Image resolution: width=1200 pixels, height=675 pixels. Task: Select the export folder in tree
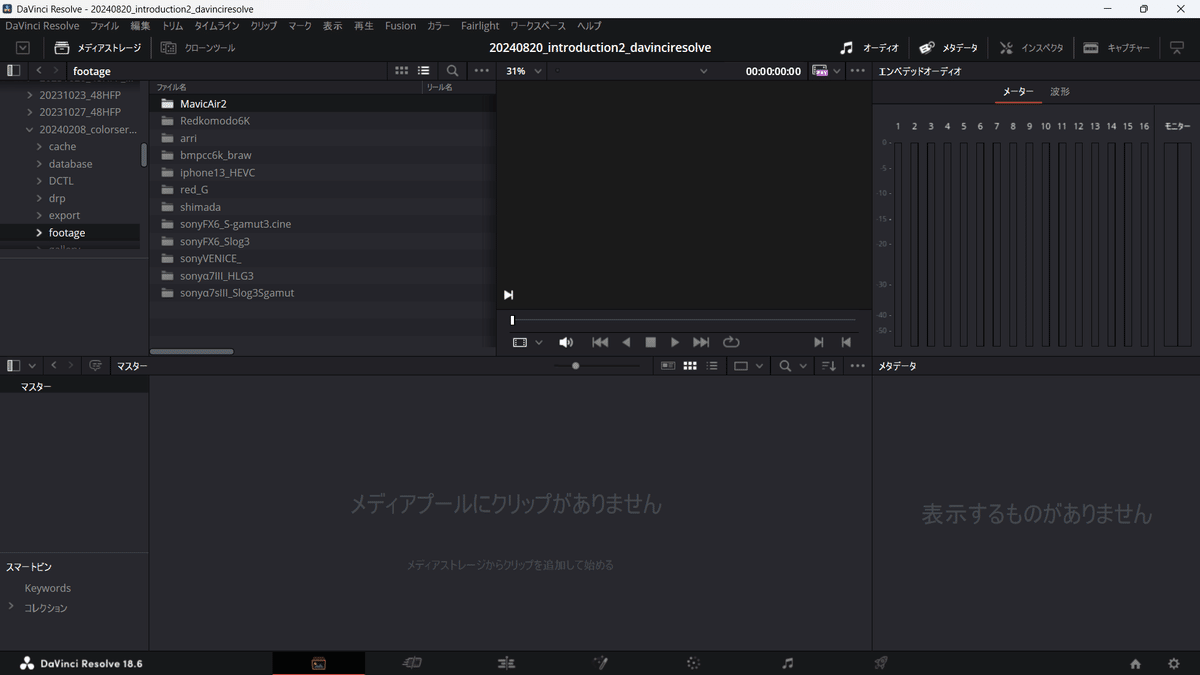[x=64, y=215]
